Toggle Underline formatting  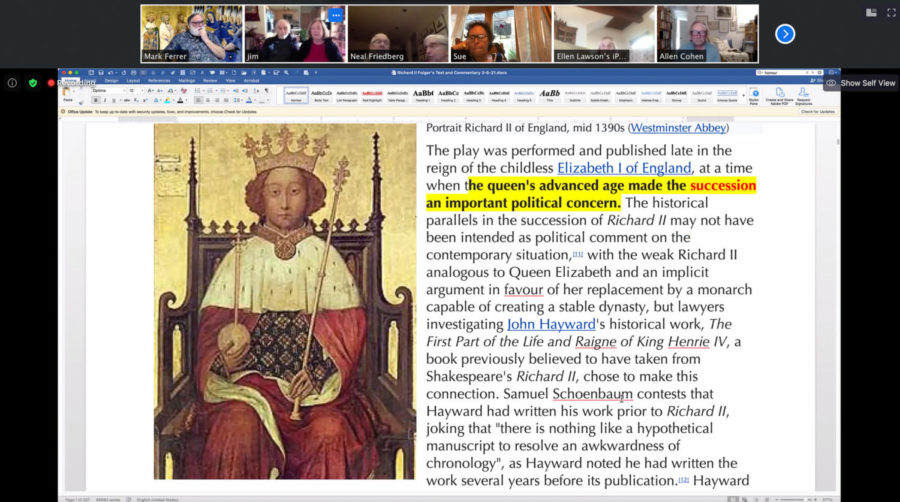pos(113,100)
